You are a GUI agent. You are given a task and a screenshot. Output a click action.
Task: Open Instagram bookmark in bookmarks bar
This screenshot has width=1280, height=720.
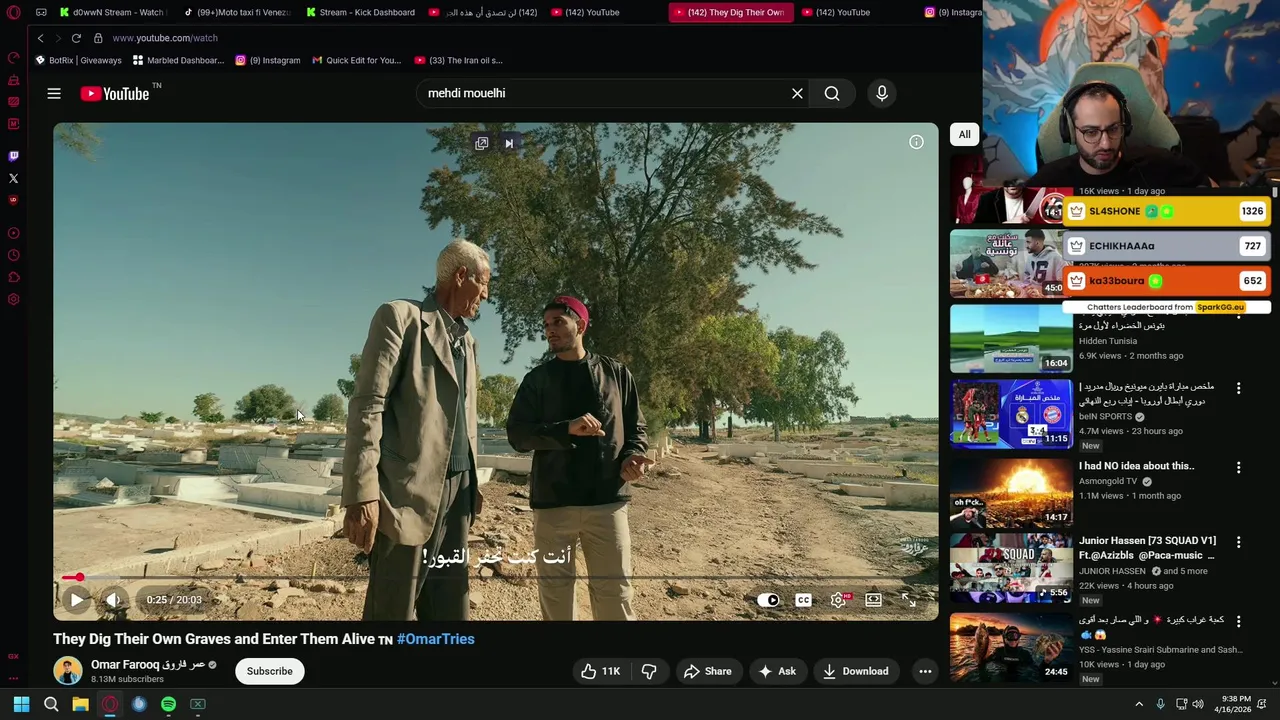(x=268, y=60)
